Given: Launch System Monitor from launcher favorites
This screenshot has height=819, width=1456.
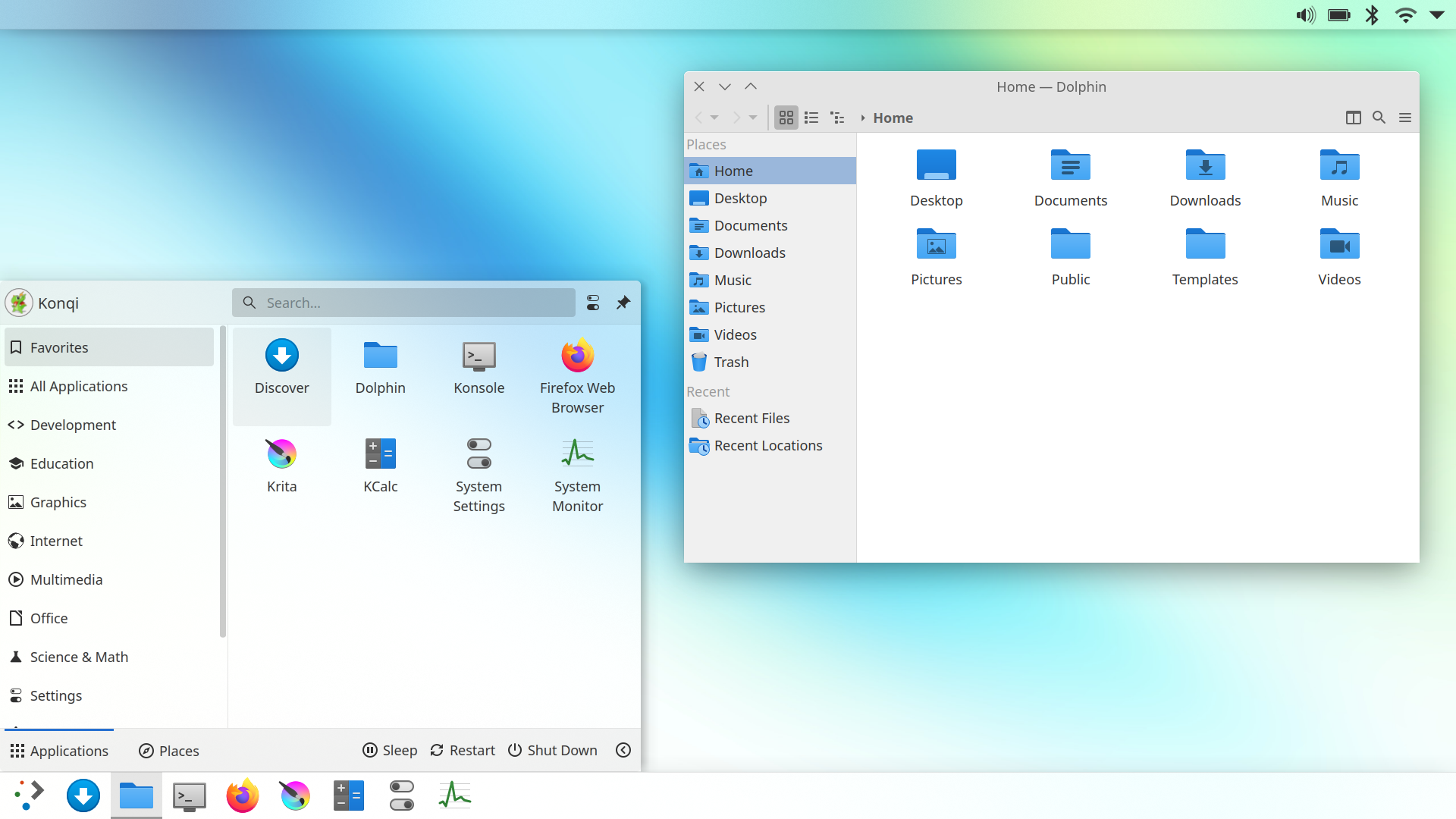Looking at the screenshot, I should coord(577,475).
